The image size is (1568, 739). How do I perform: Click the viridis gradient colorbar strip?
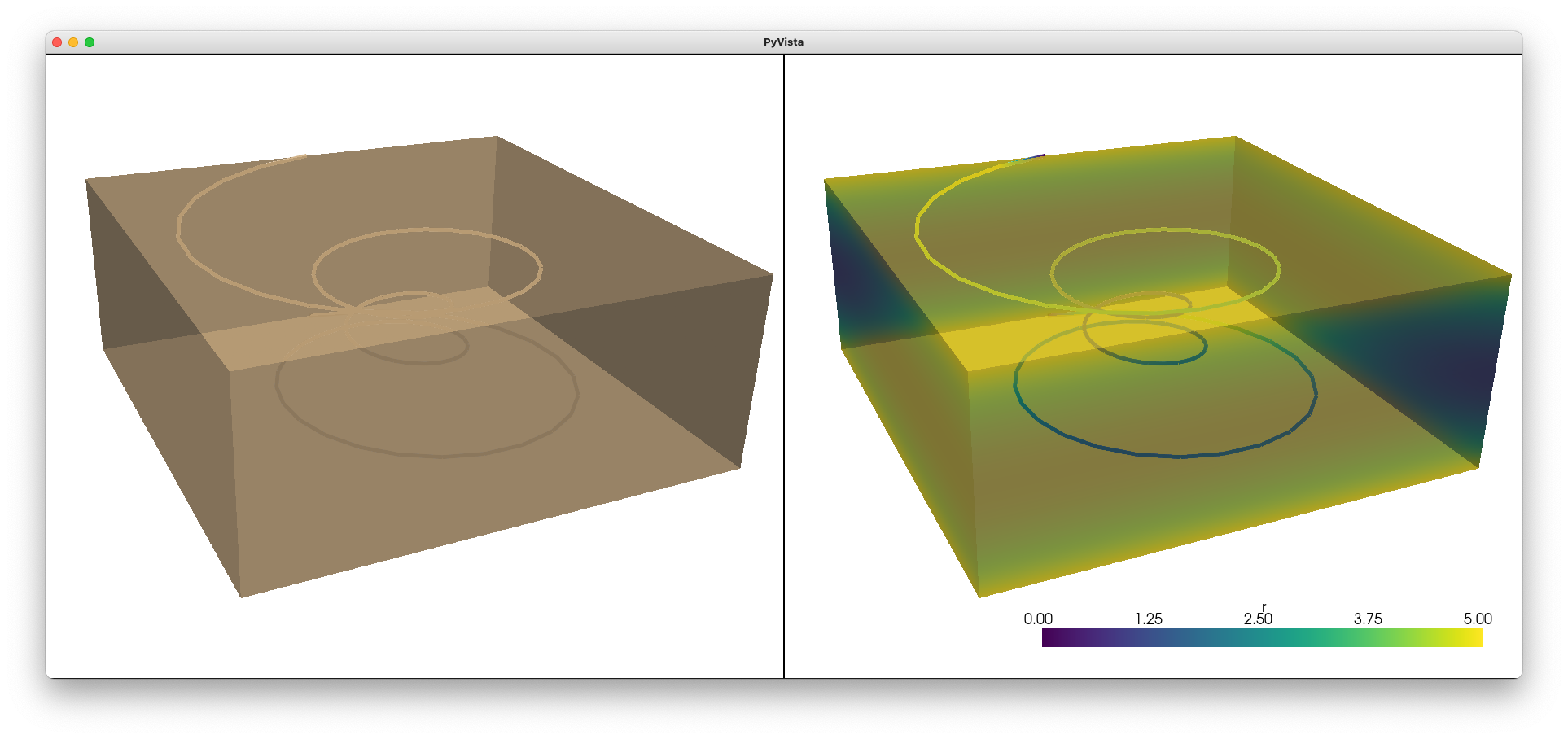[x=1262, y=640]
